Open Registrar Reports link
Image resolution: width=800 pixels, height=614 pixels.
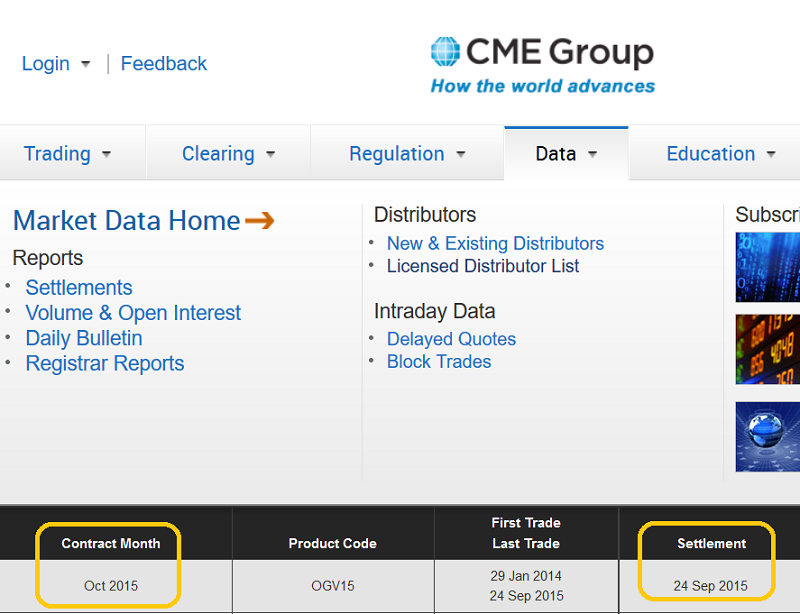pyautogui.click(x=105, y=363)
